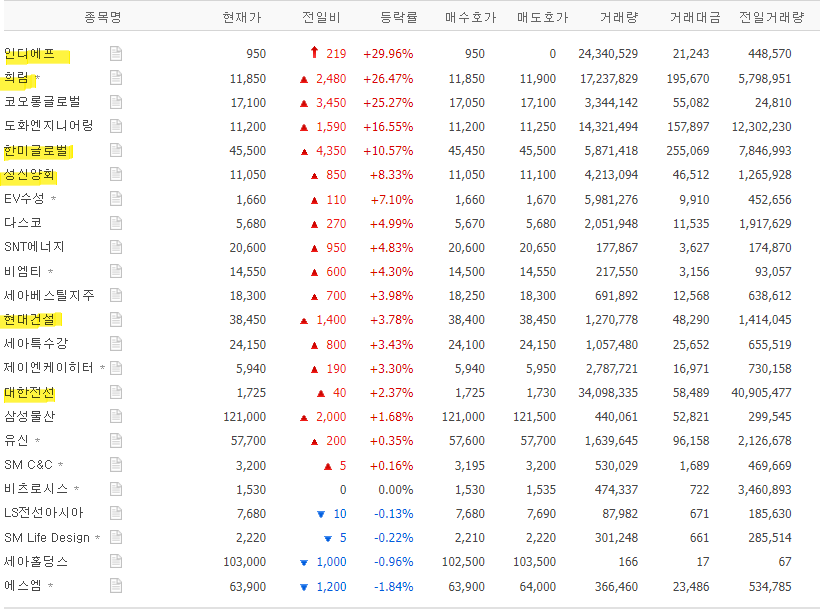This screenshot has width=820, height=609.
Task: Open the document icon beside LS전선아시아
Action: coord(116,513)
